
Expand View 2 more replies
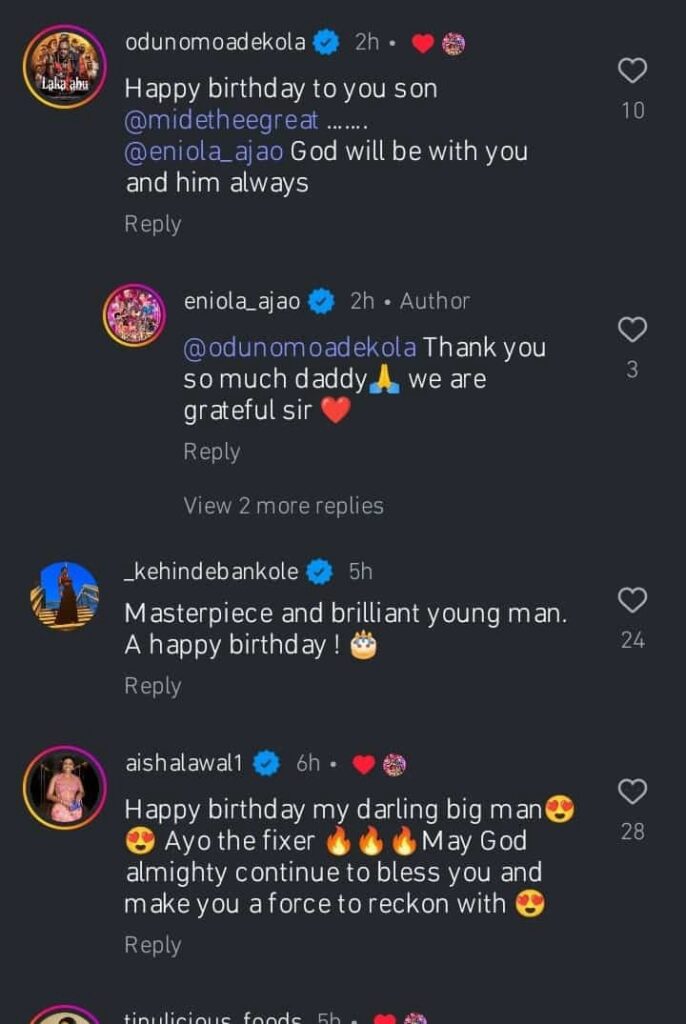(283, 505)
